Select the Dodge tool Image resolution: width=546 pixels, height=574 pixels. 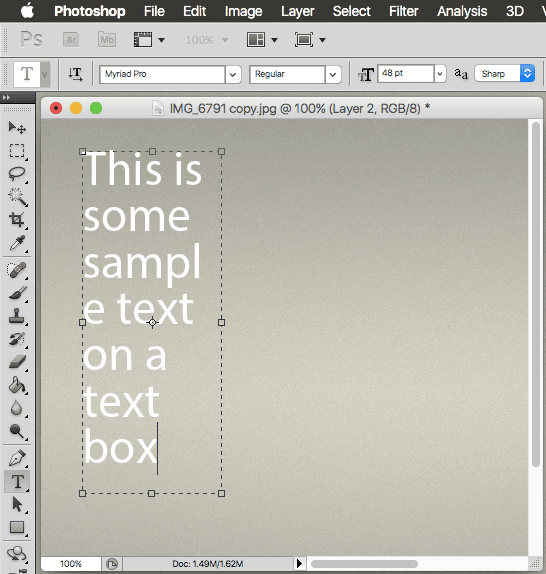pyautogui.click(x=17, y=431)
